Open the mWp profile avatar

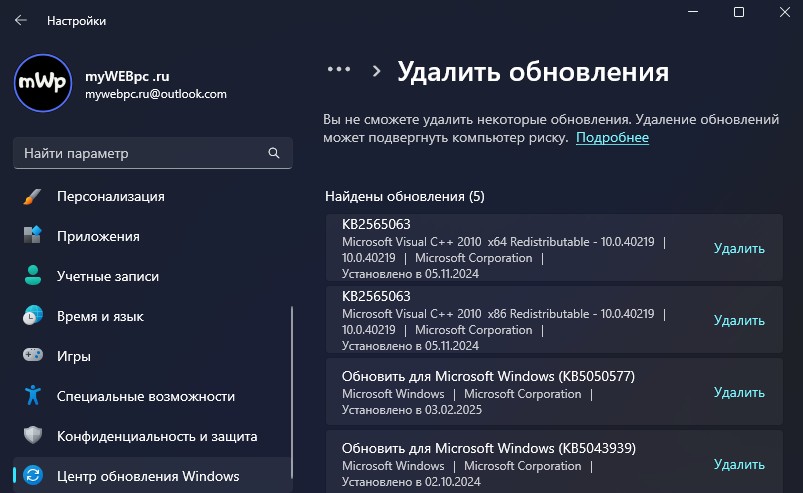pos(43,83)
